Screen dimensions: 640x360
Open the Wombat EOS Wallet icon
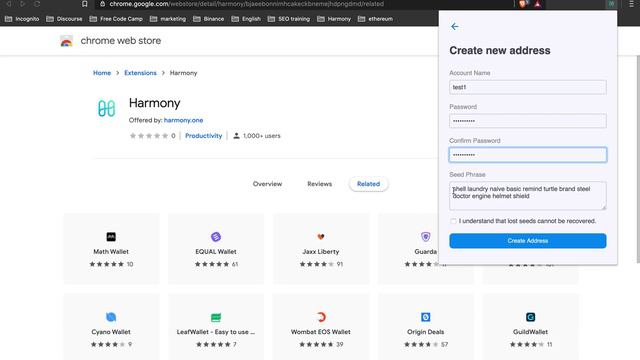[x=321, y=317]
